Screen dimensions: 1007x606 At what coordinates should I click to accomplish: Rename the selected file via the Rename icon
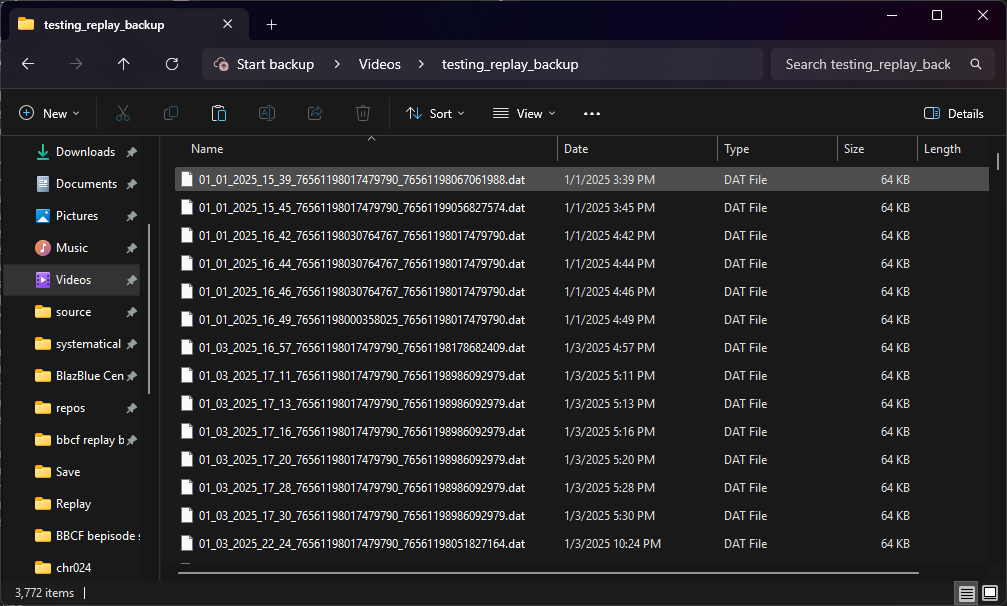coord(266,113)
